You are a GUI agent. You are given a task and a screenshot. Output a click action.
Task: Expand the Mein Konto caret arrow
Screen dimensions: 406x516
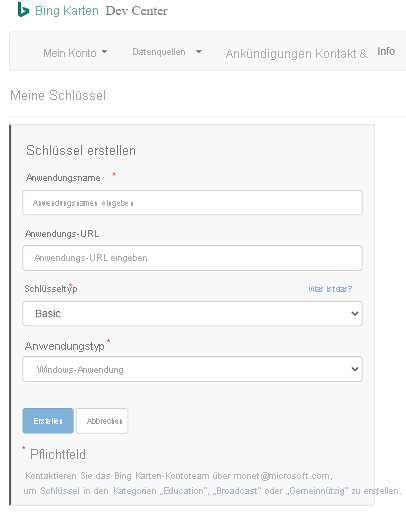click(104, 52)
